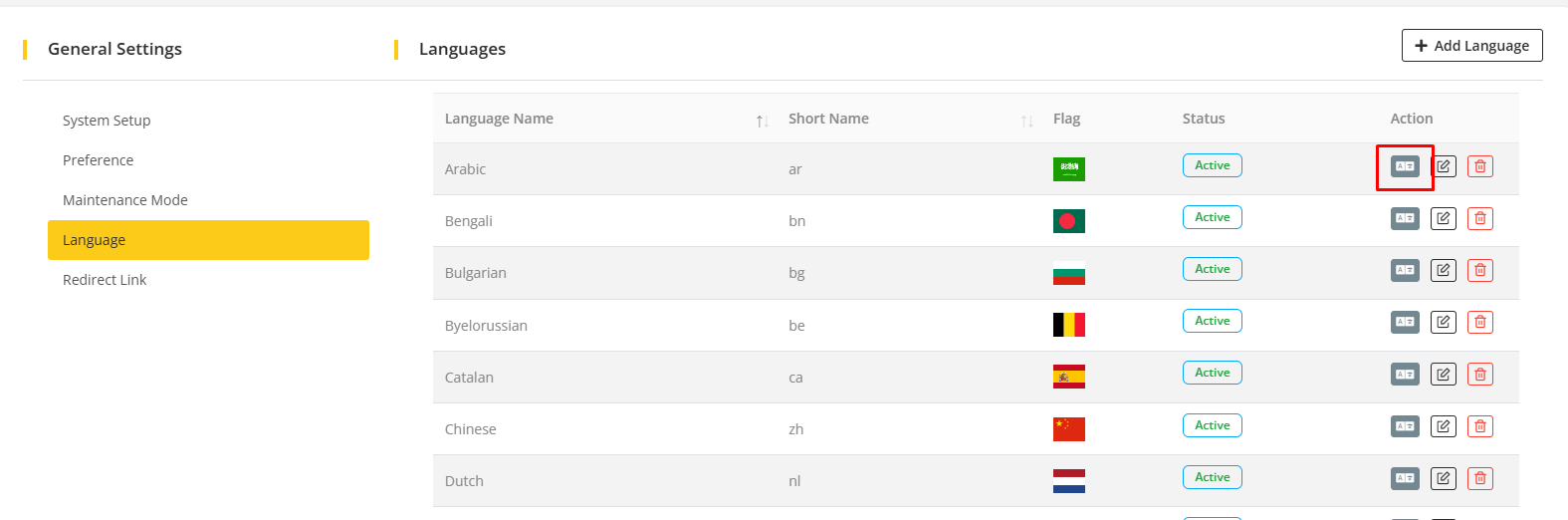The image size is (1568, 520).
Task: Click the Active status badge for Arabic
Action: pyautogui.click(x=1212, y=165)
